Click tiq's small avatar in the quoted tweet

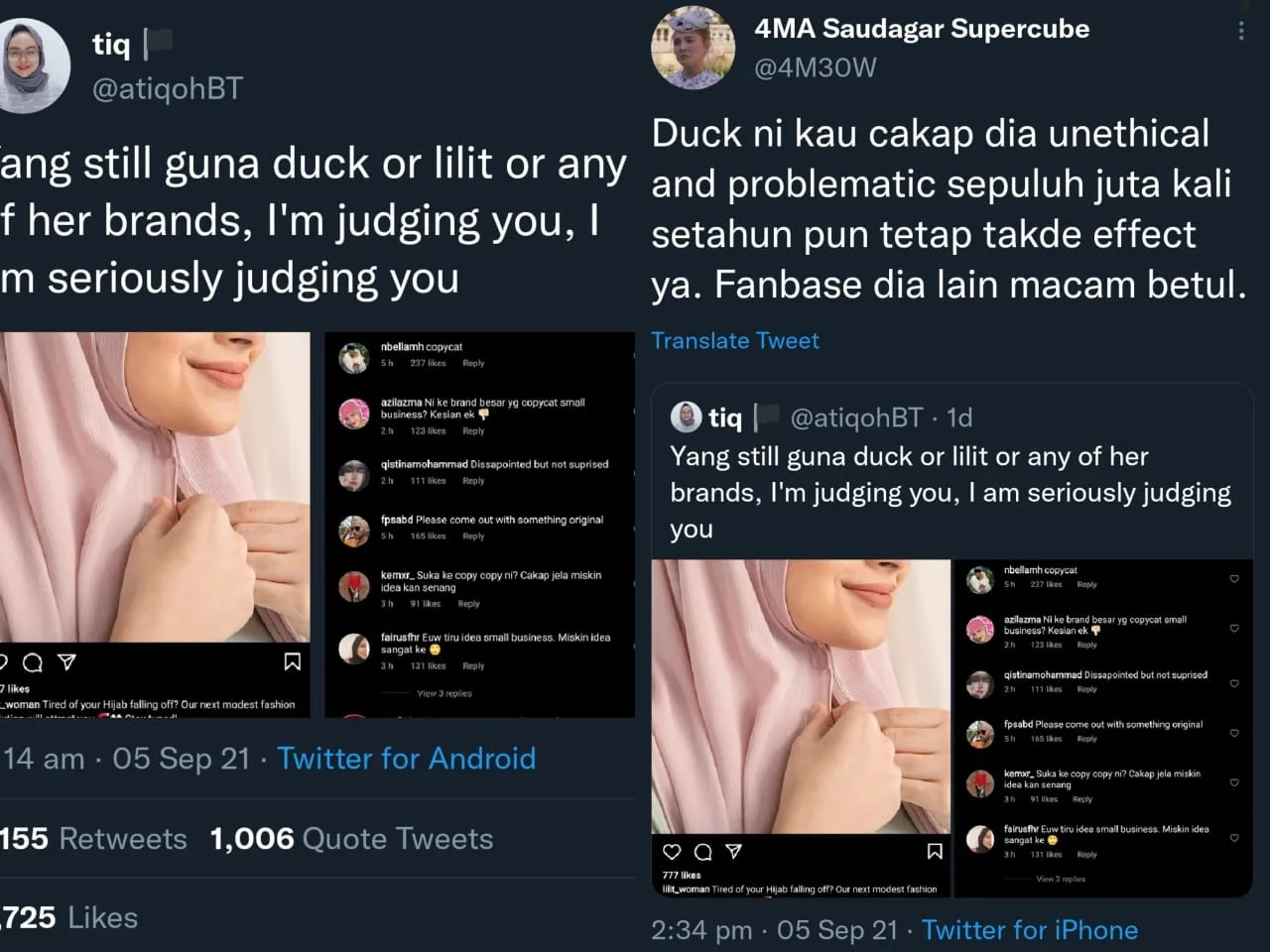[x=686, y=417]
